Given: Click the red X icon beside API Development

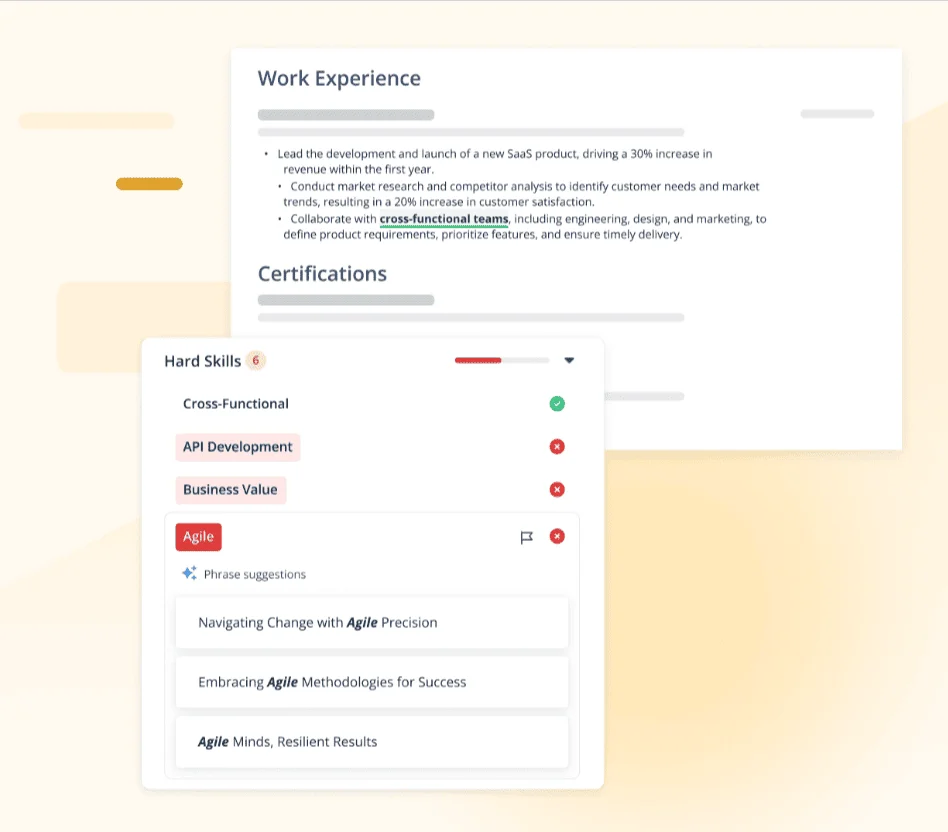Looking at the screenshot, I should (x=557, y=447).
